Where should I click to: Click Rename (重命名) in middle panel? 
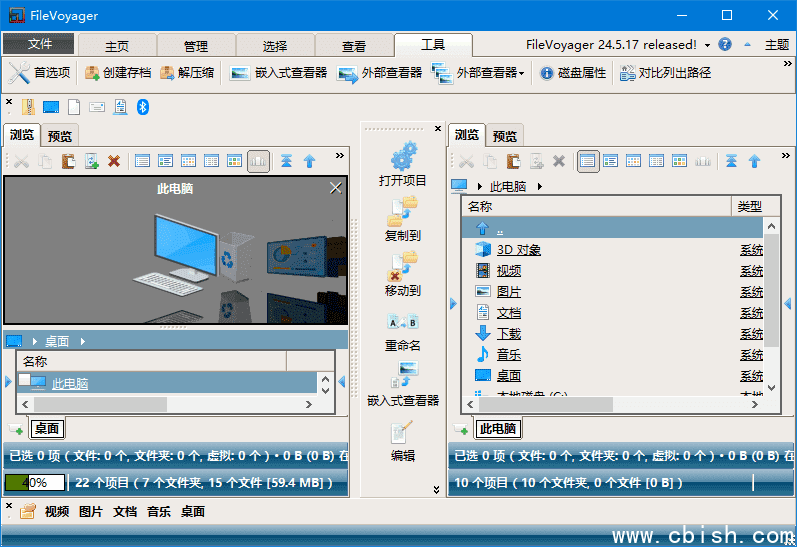[403, 332]
